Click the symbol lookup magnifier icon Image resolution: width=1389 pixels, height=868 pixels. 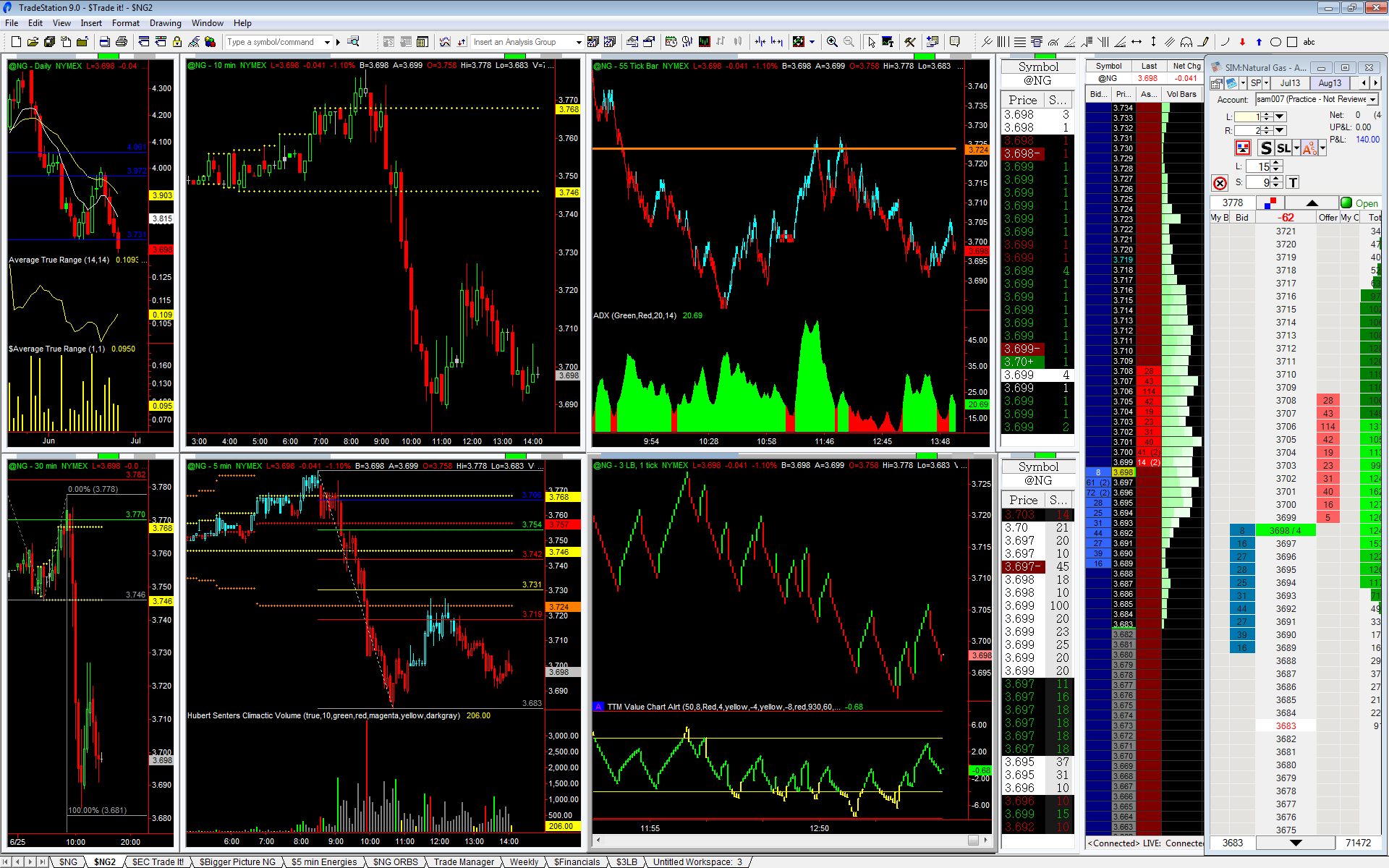click(353, 42)
